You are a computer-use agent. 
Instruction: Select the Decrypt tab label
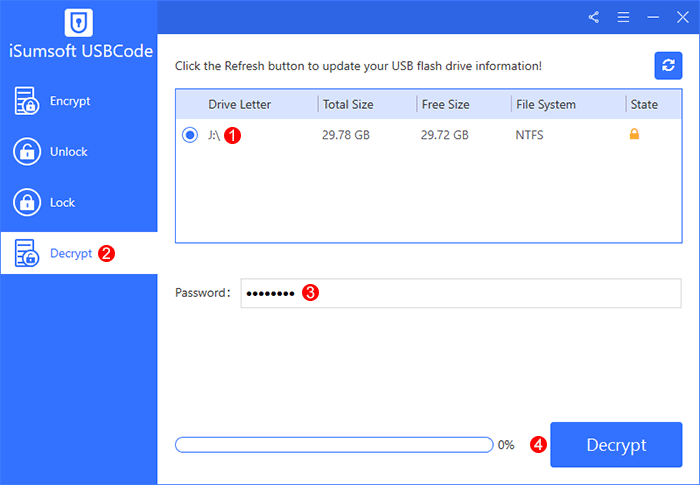tap(71, 254)
